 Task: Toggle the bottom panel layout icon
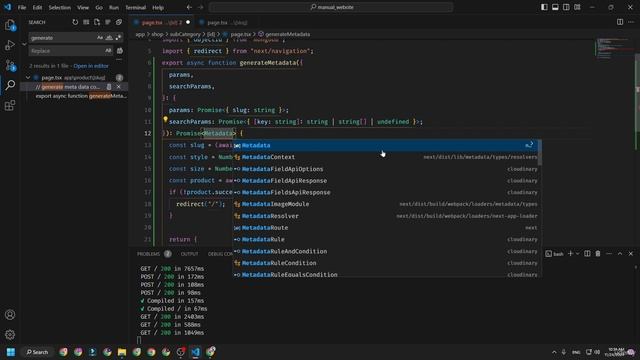[x=555, y=7]
